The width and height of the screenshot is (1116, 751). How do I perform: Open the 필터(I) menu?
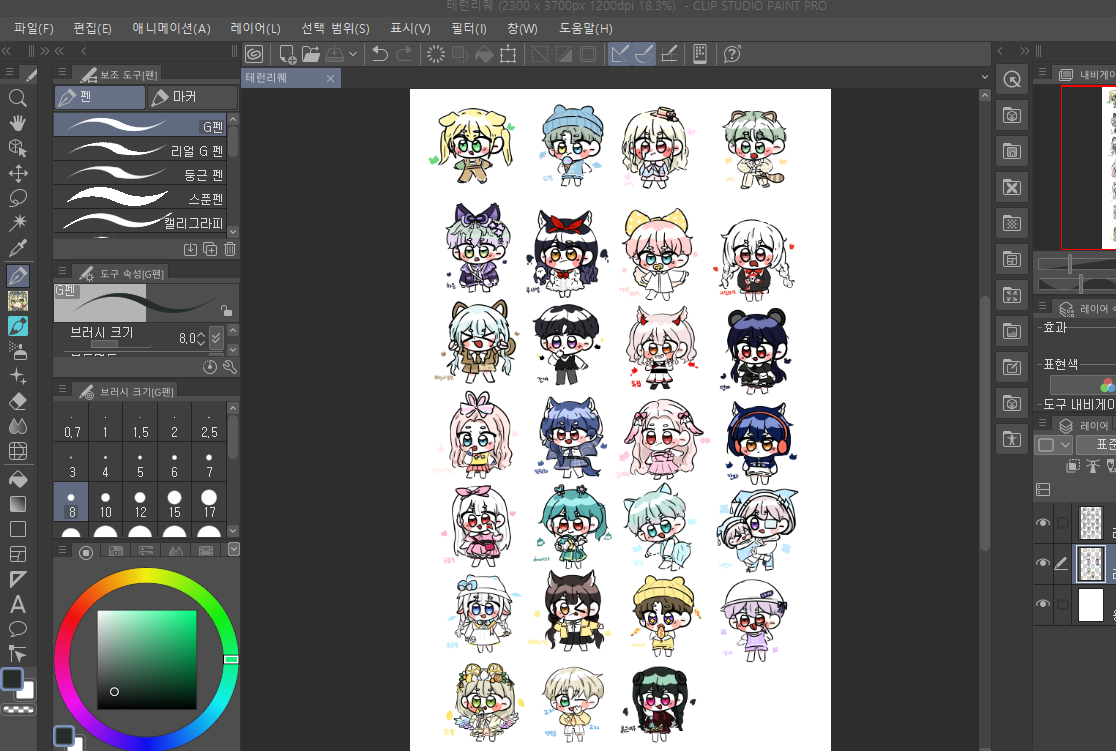pyautogui.click(x=469, y=28)
